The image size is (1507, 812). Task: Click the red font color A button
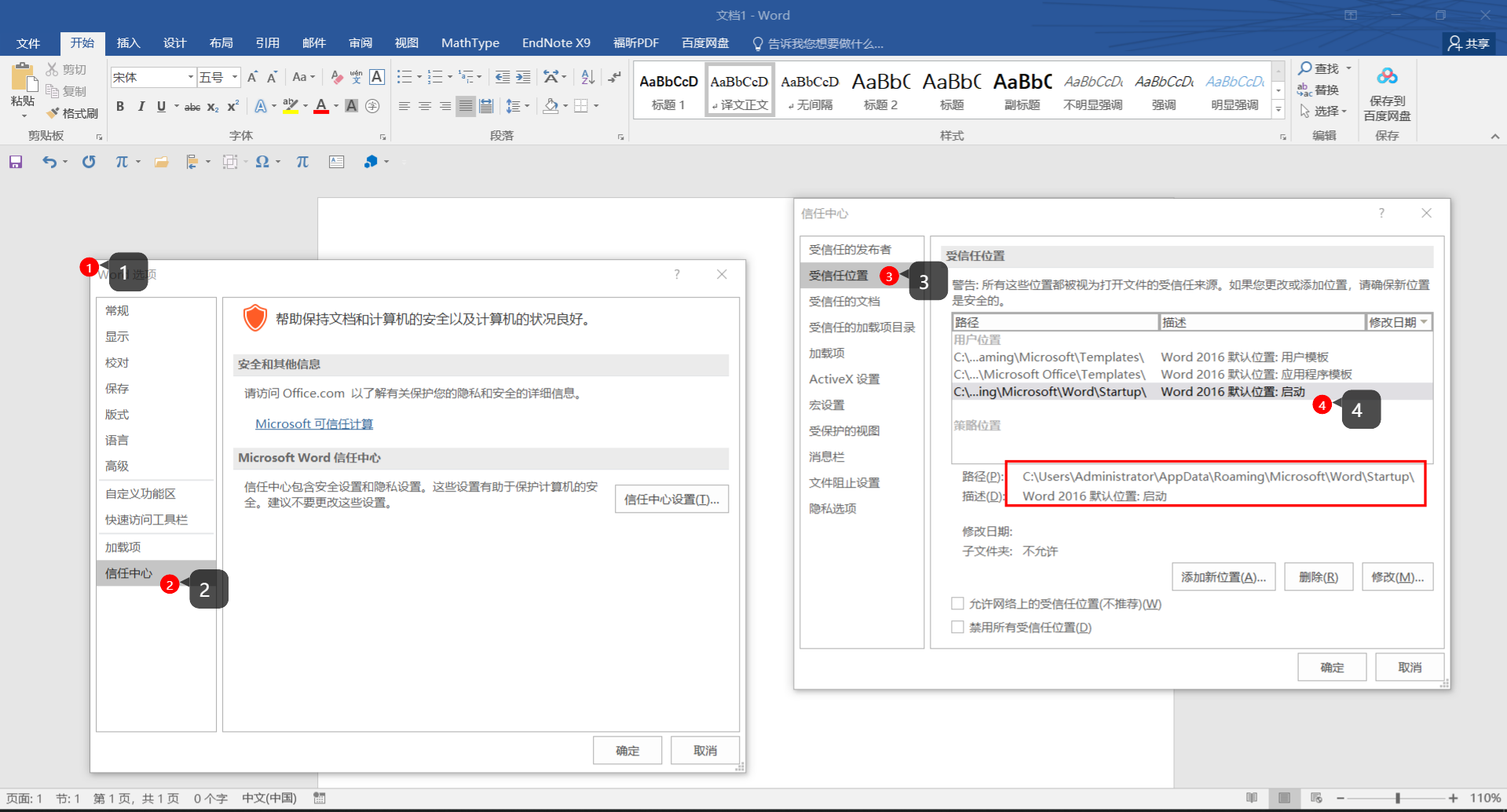click(x=321, y=107)
